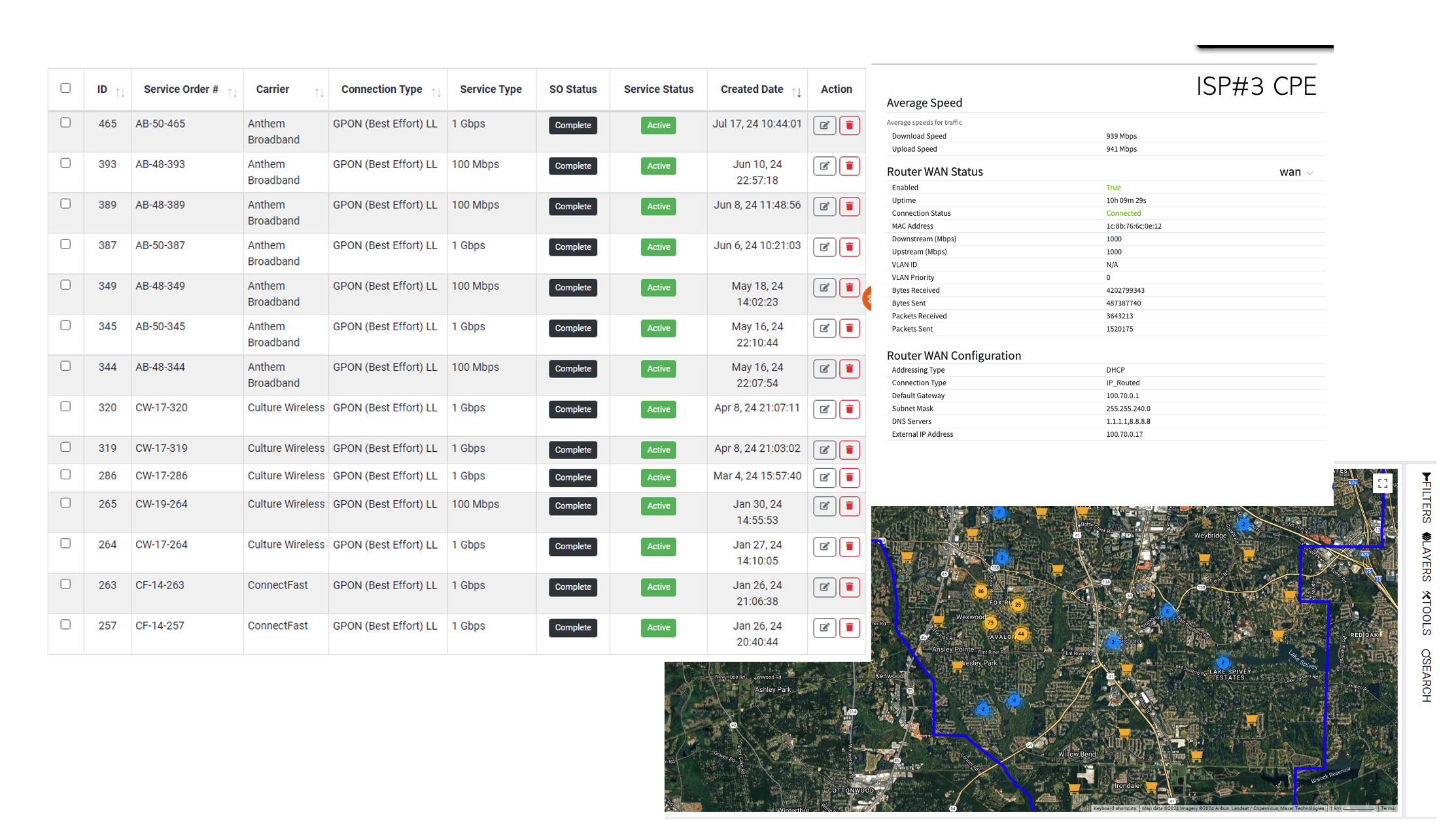Open the edit icon for service order AB-50-465
Screen dimensions: 1456x837
click(x=824, y=125)
